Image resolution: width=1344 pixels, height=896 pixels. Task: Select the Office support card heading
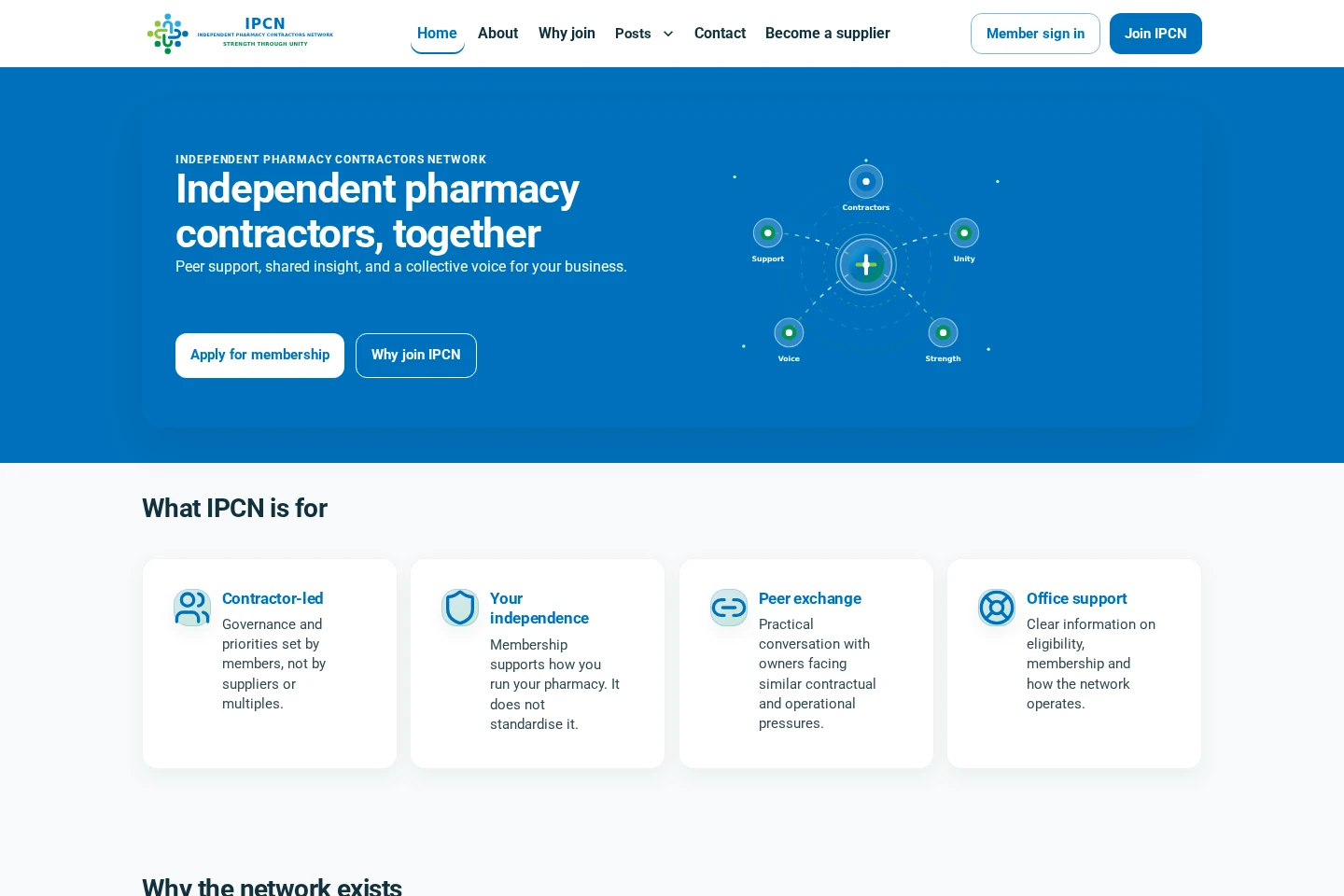1077,598
